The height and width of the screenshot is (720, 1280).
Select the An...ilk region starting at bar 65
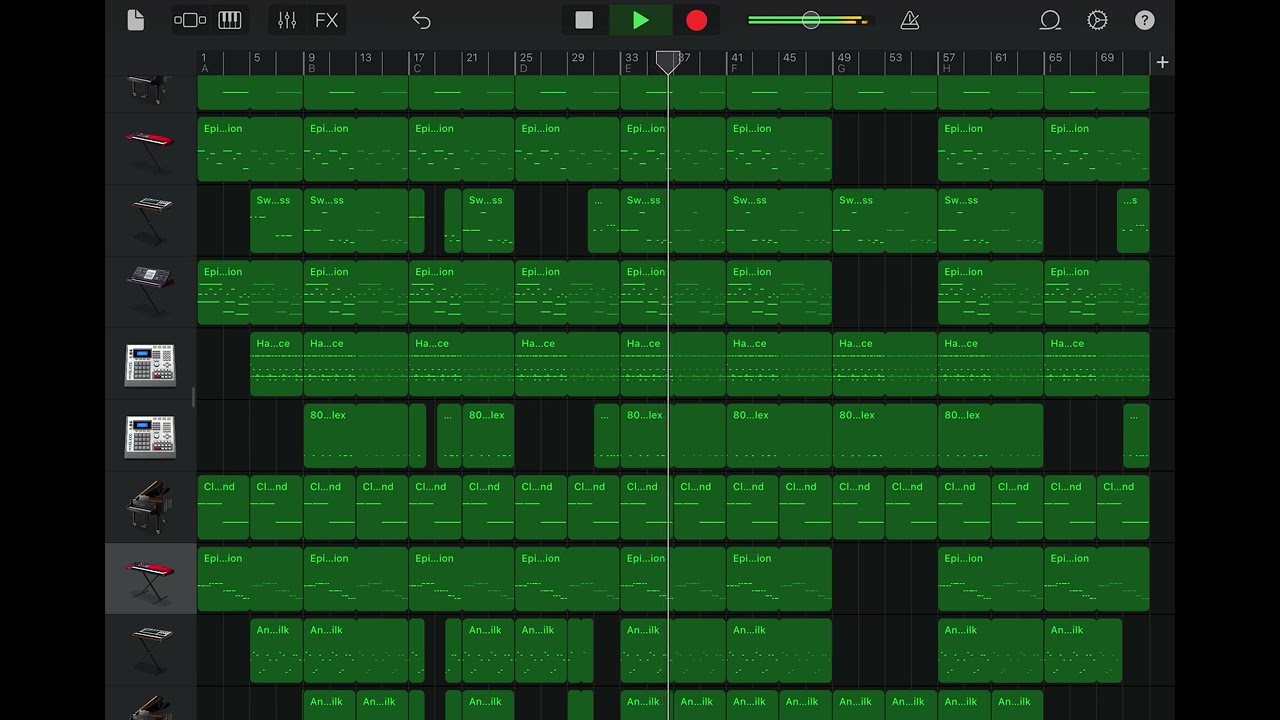tap(1083, 651)
